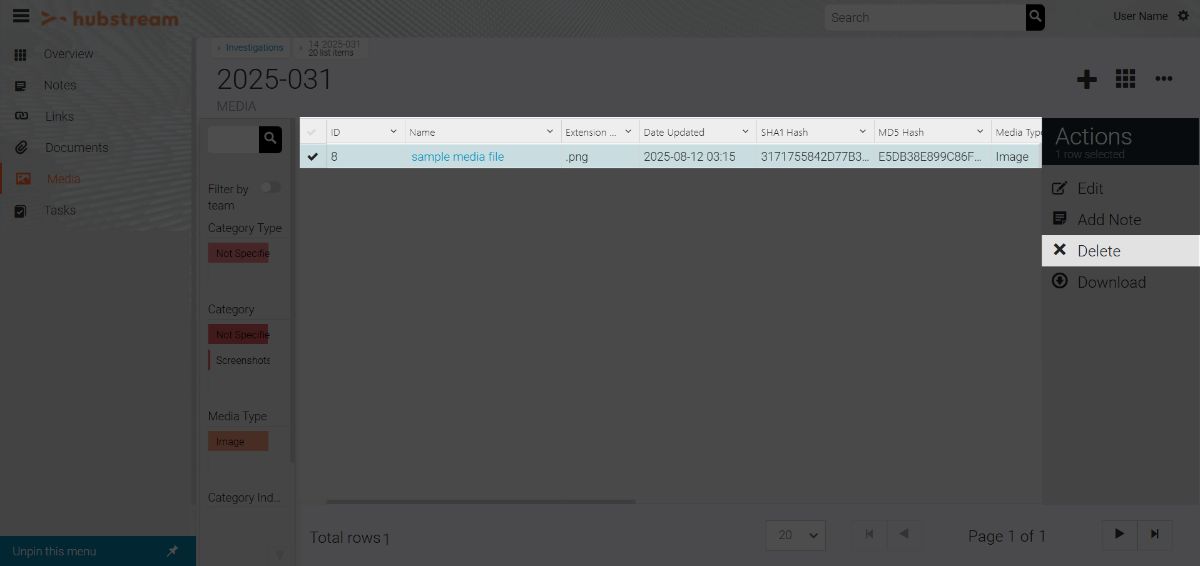Image resolution: width=1200 pixels, height=566 pixels.
Task: Open the user settings gear icon
Action: [x=1184, y=17]
